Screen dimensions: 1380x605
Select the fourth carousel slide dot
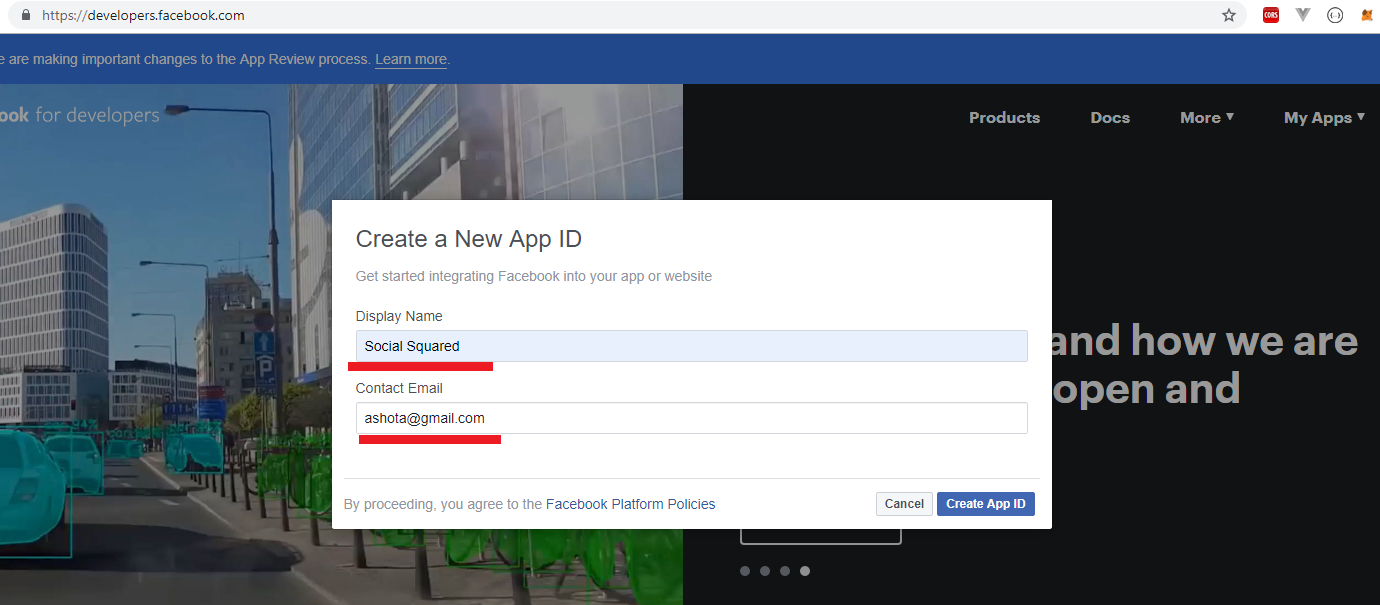click(805, 571)
